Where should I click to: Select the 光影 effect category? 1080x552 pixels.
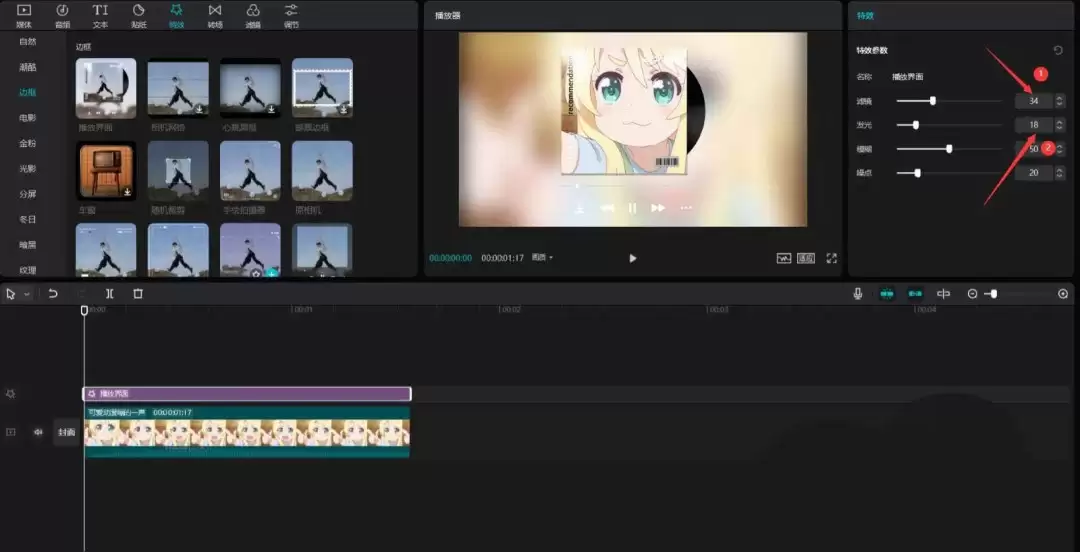pyautogui.click(x=28, y=169)
